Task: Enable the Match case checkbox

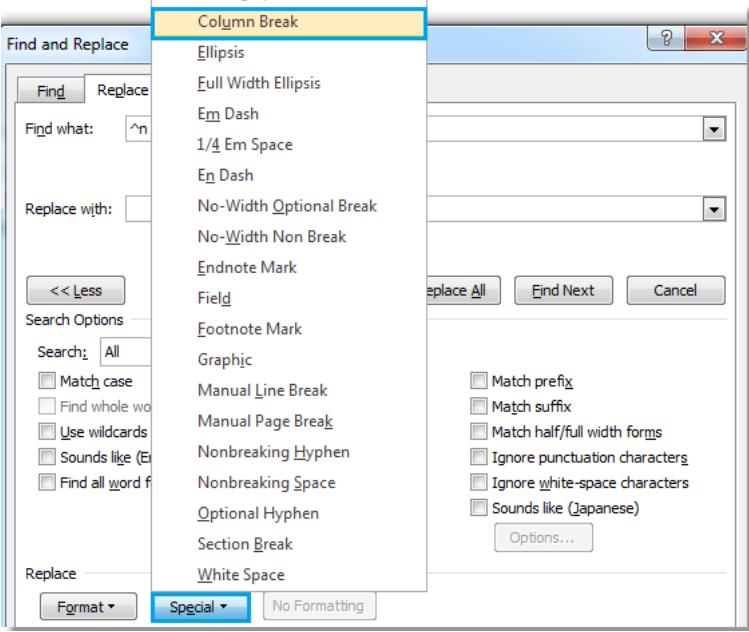Action: coord(47,381)
